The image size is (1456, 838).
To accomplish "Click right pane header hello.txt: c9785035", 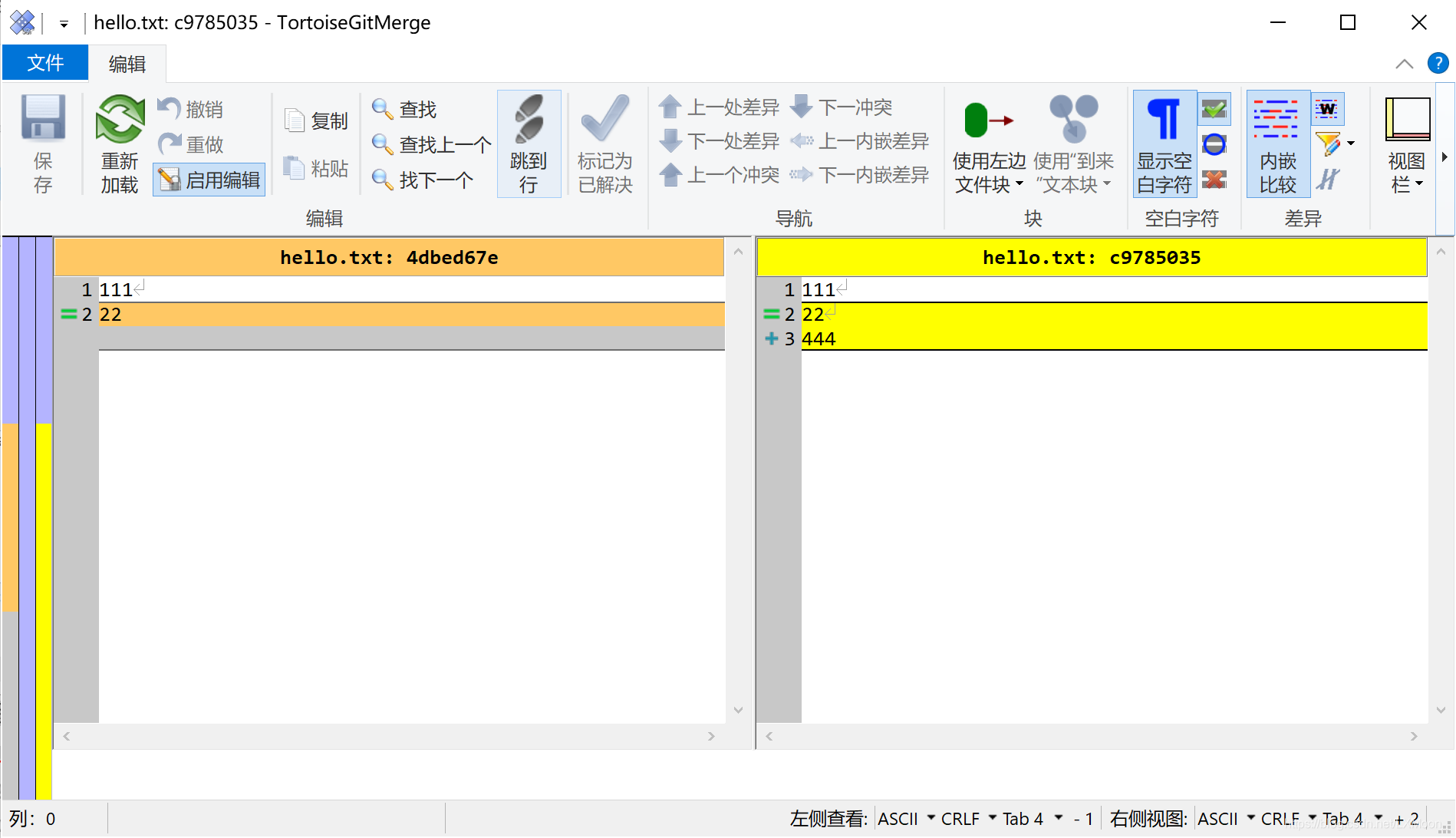I will tap(1092, 257).
